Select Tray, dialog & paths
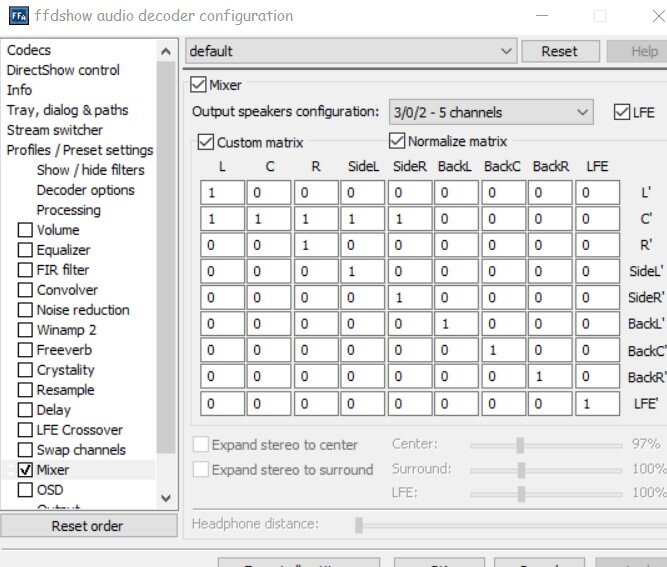 67,110
